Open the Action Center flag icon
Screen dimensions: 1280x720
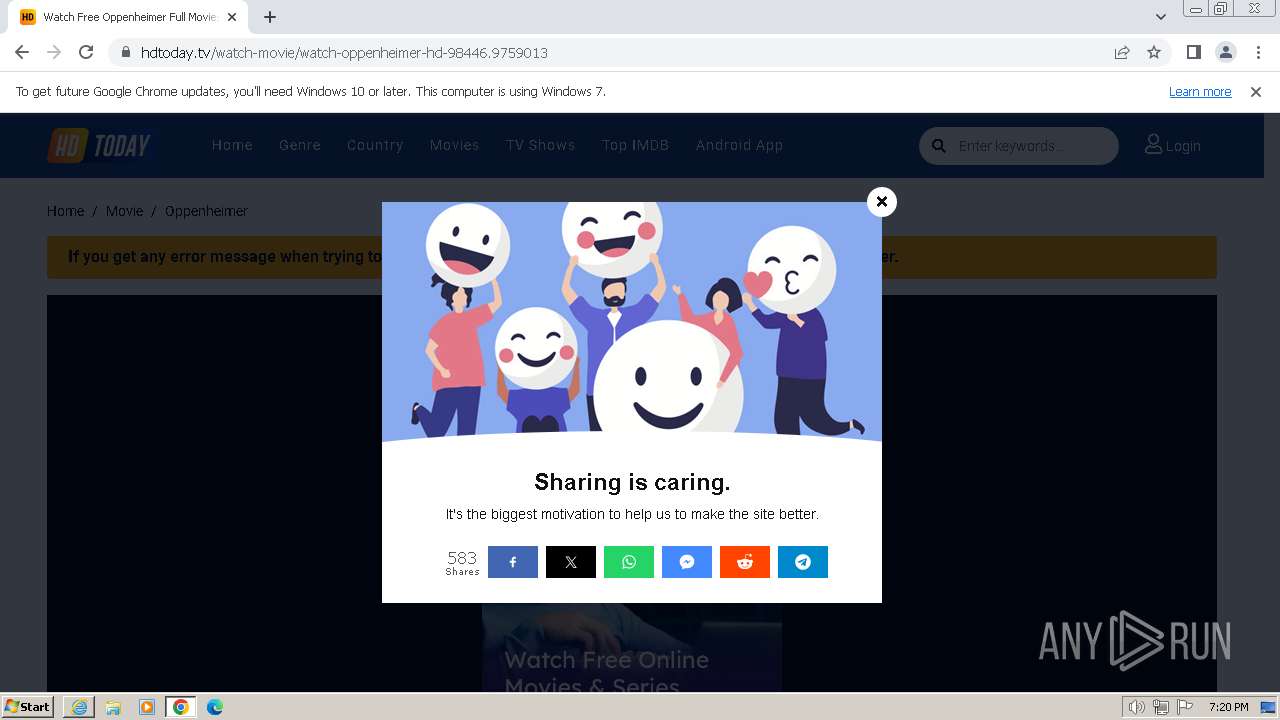1184,707
